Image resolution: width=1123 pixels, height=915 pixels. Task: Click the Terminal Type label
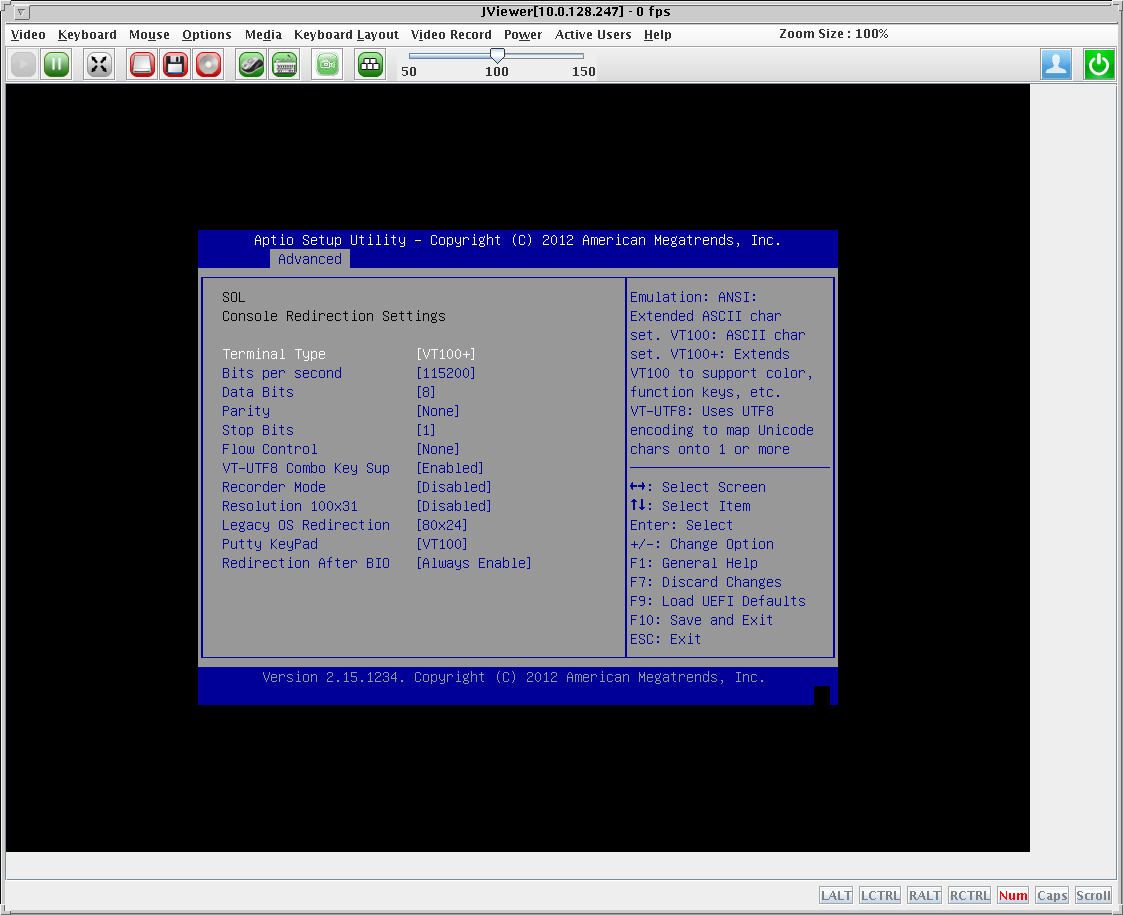click(x=274, y=354)
